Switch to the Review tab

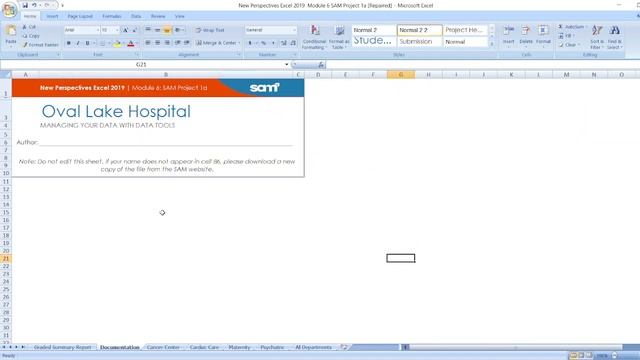[158, 16]
